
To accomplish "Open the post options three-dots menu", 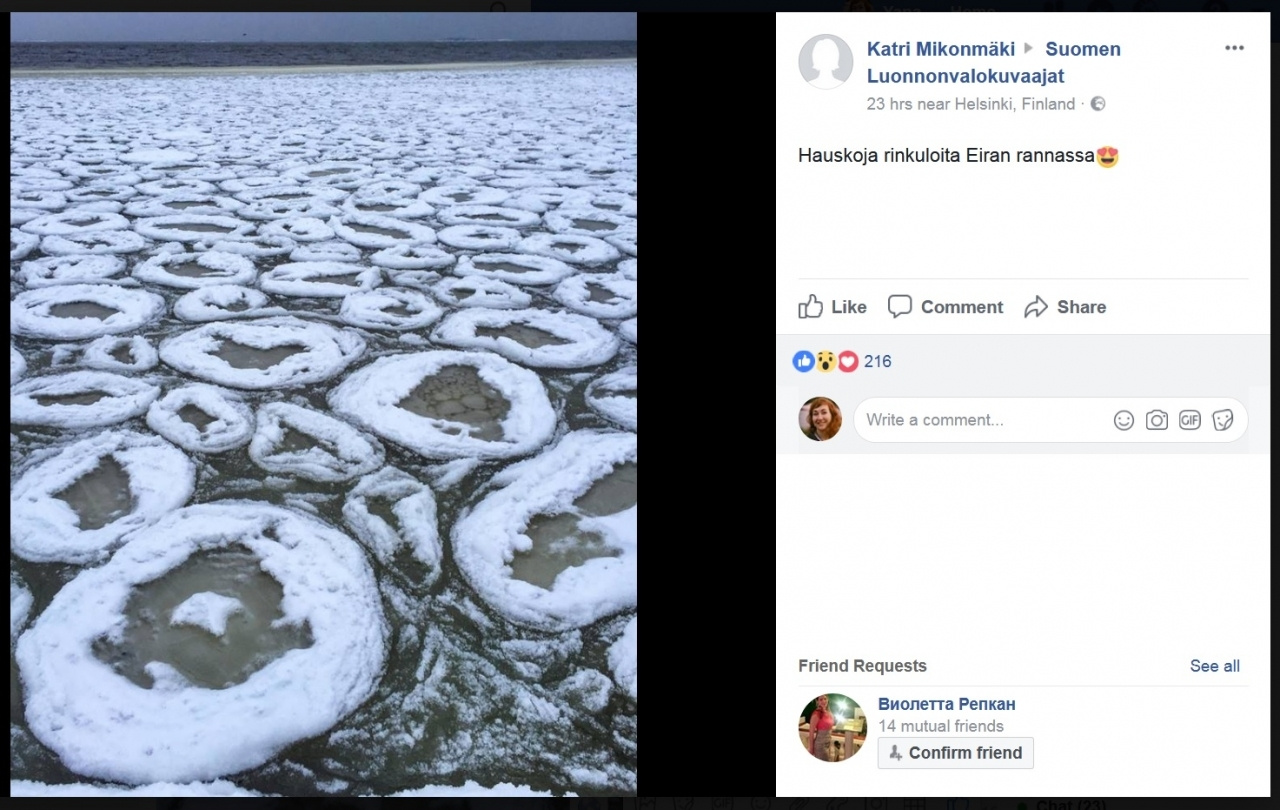I will (1235, 48).
